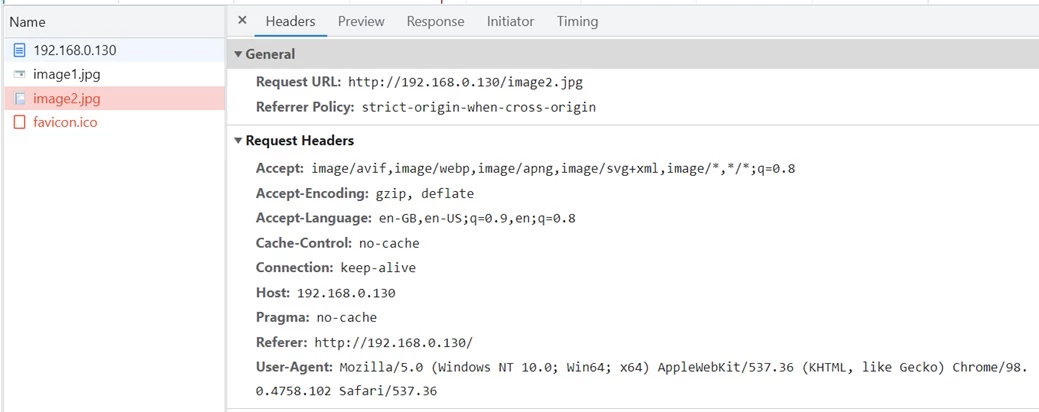Select the Headers tab
The image size is (1039, 412).
290,21
